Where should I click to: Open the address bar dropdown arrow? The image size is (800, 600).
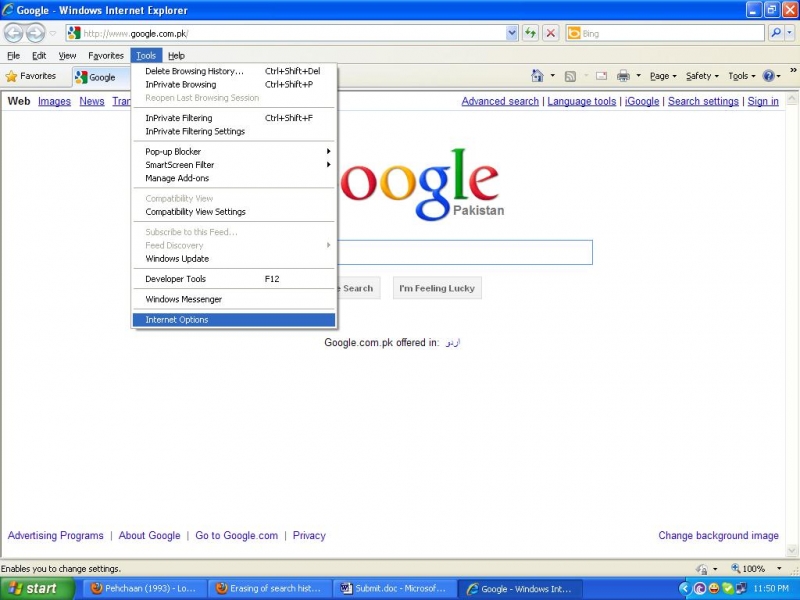[513, 32]
